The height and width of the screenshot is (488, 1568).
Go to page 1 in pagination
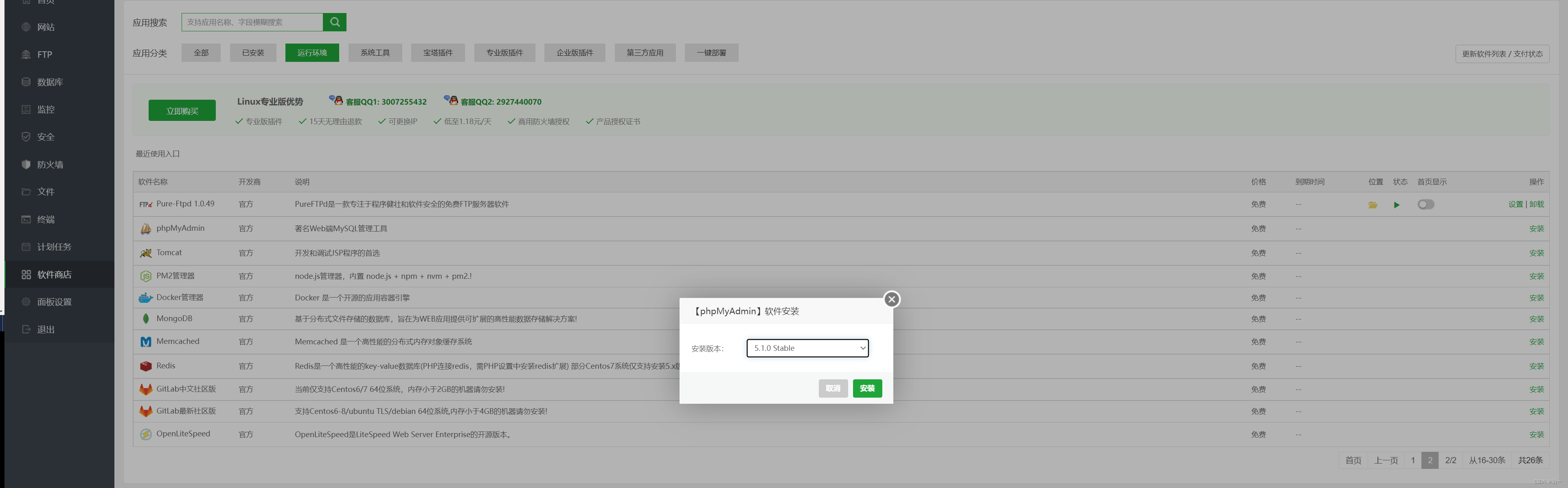pyautogui.click(x=1413, y=461)
